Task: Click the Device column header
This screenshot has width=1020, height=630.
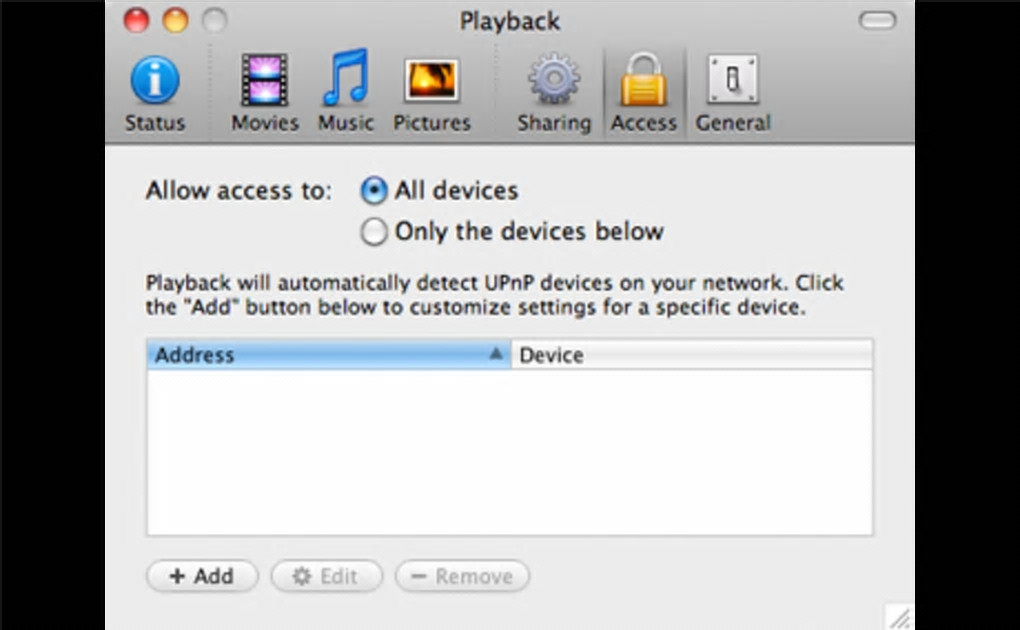Action: tap(690, 355)
